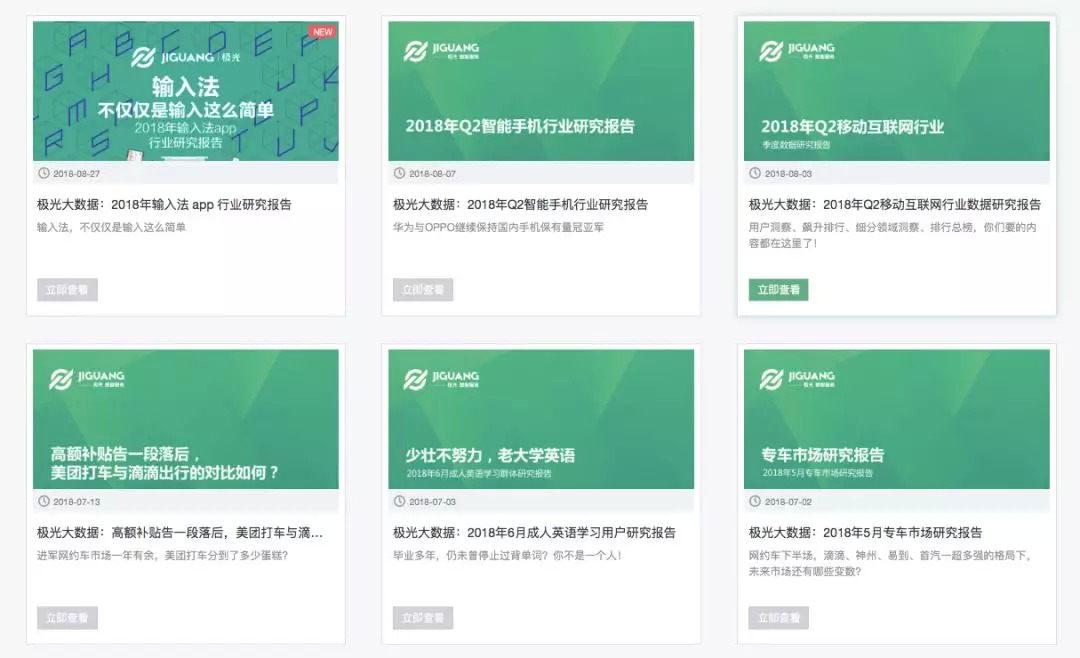Click 立即查看 under 5月专车市场 report
Screen dimensions: 1080x658
click(x=778, y=618)
